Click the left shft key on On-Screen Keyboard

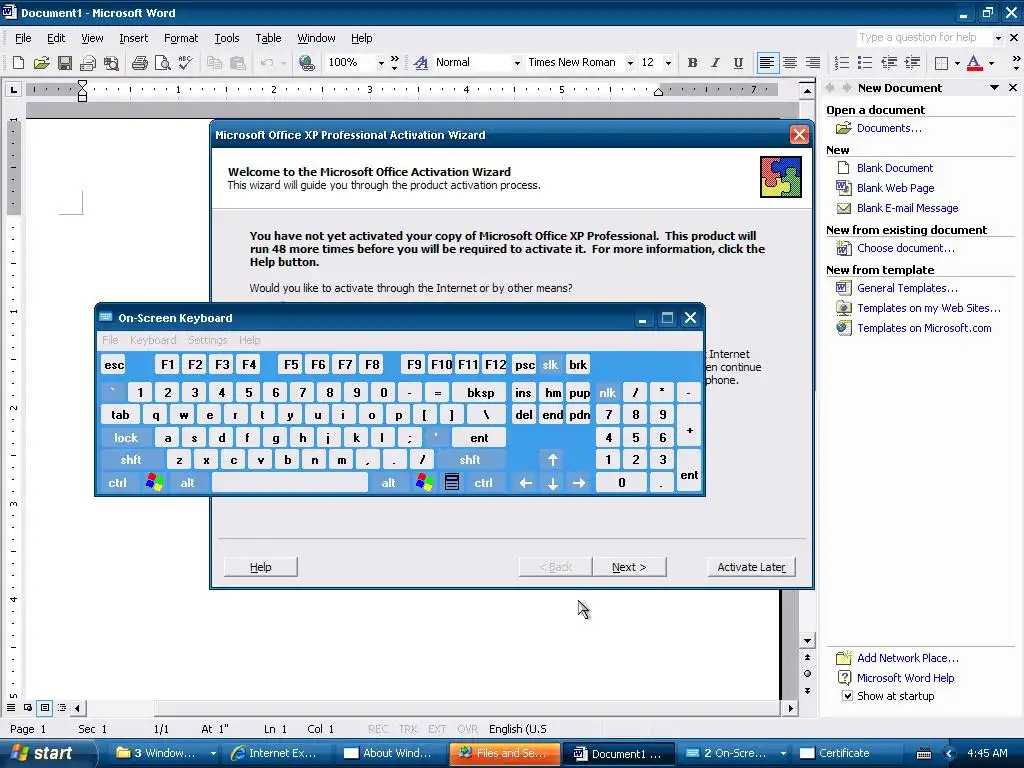(x=131, y=460)
